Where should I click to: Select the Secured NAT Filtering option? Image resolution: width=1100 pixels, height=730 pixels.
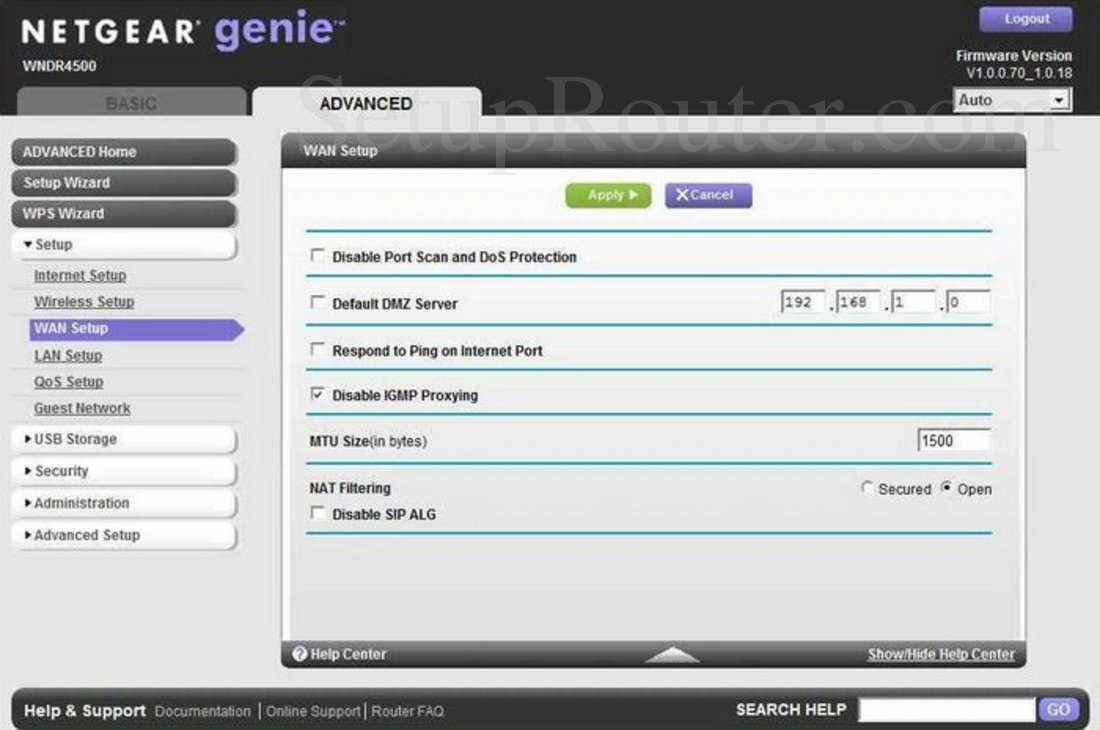tap(868, 489)
